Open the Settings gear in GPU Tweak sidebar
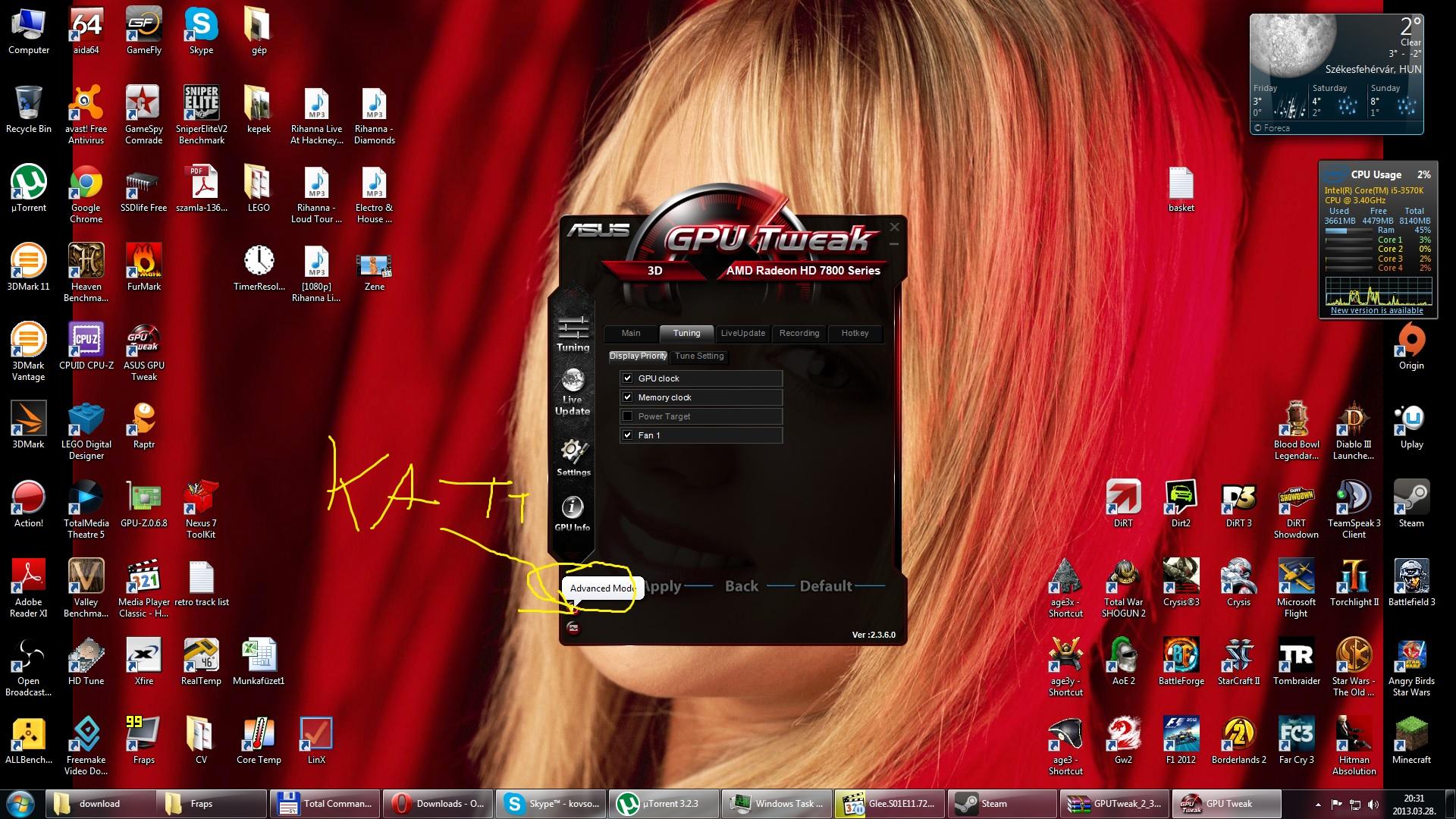 pos(573,457)
